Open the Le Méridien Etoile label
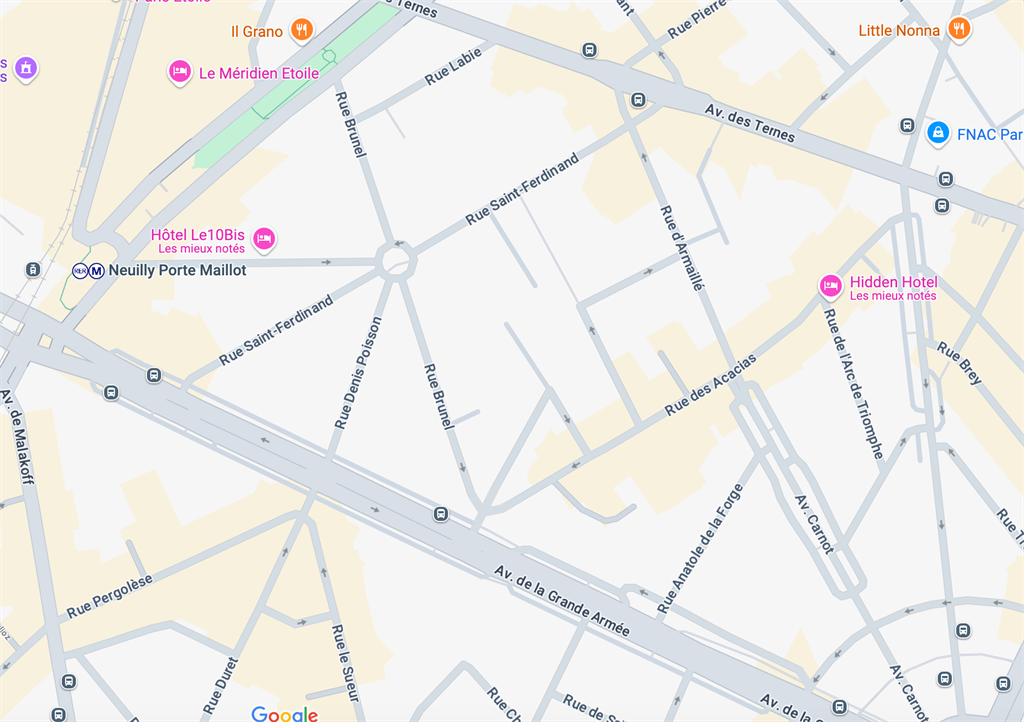Image resolution: width=1024 pixels, height=722 pixels. pyautogui.click(x=259, y=73)
